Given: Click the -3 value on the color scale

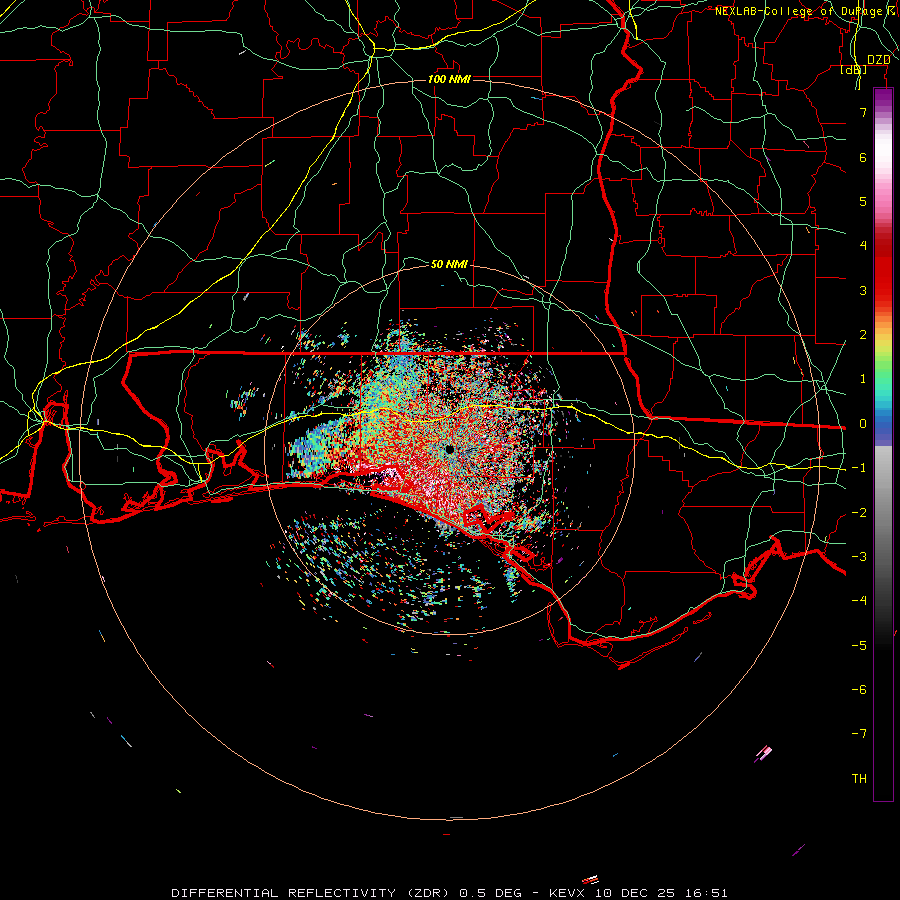Looking at the screenshot, I should point(859,557).
